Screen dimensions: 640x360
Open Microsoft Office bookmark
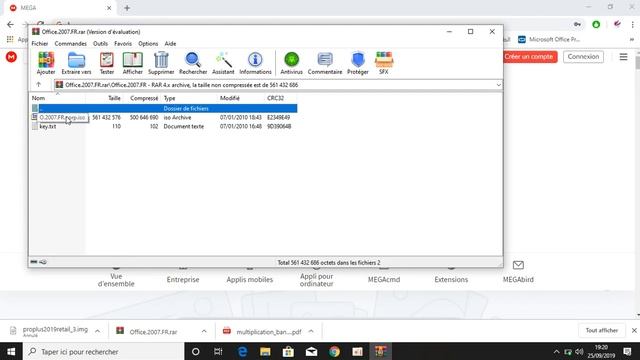[x=549, y=40]
